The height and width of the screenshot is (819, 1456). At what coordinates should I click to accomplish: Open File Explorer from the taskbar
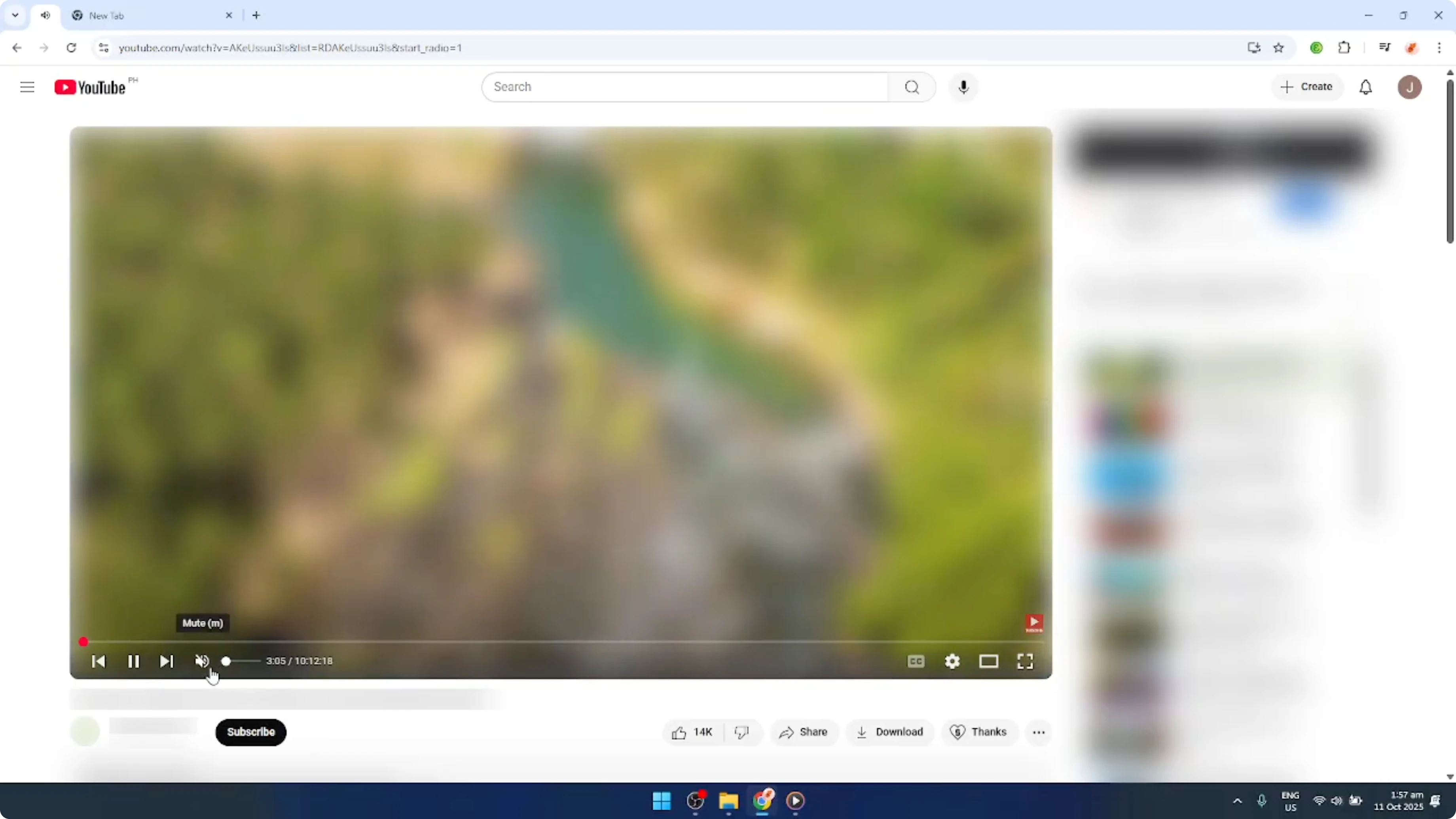coord(728,801)
